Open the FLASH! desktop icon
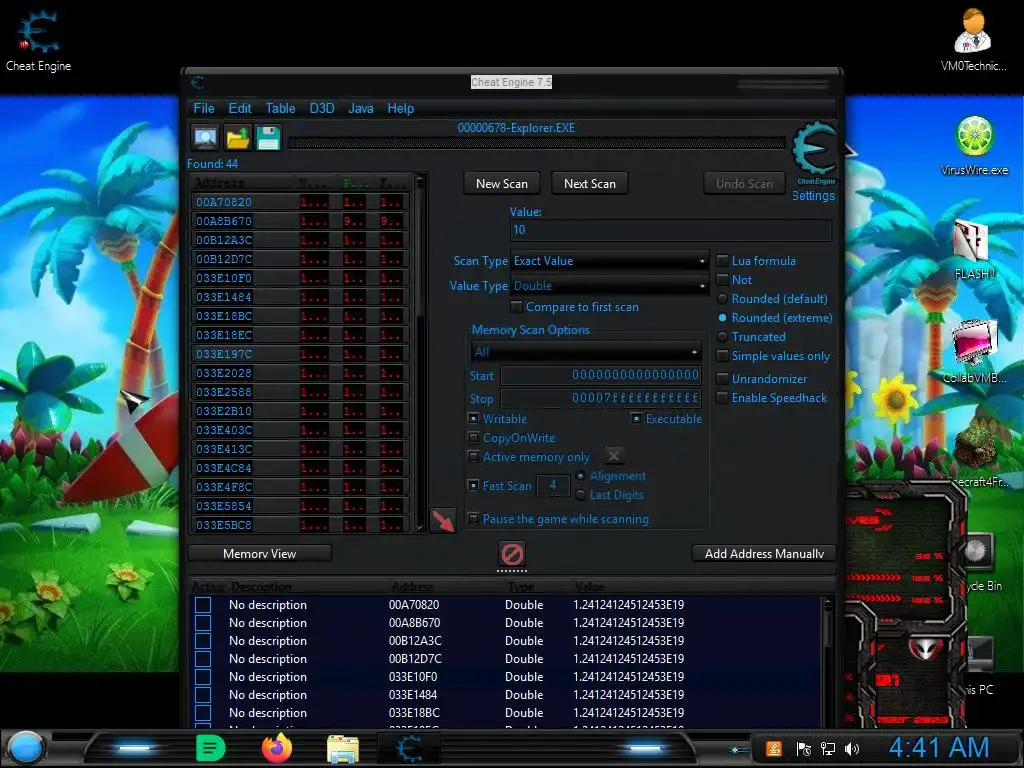The image size is (1024, 768). point(973,250)
